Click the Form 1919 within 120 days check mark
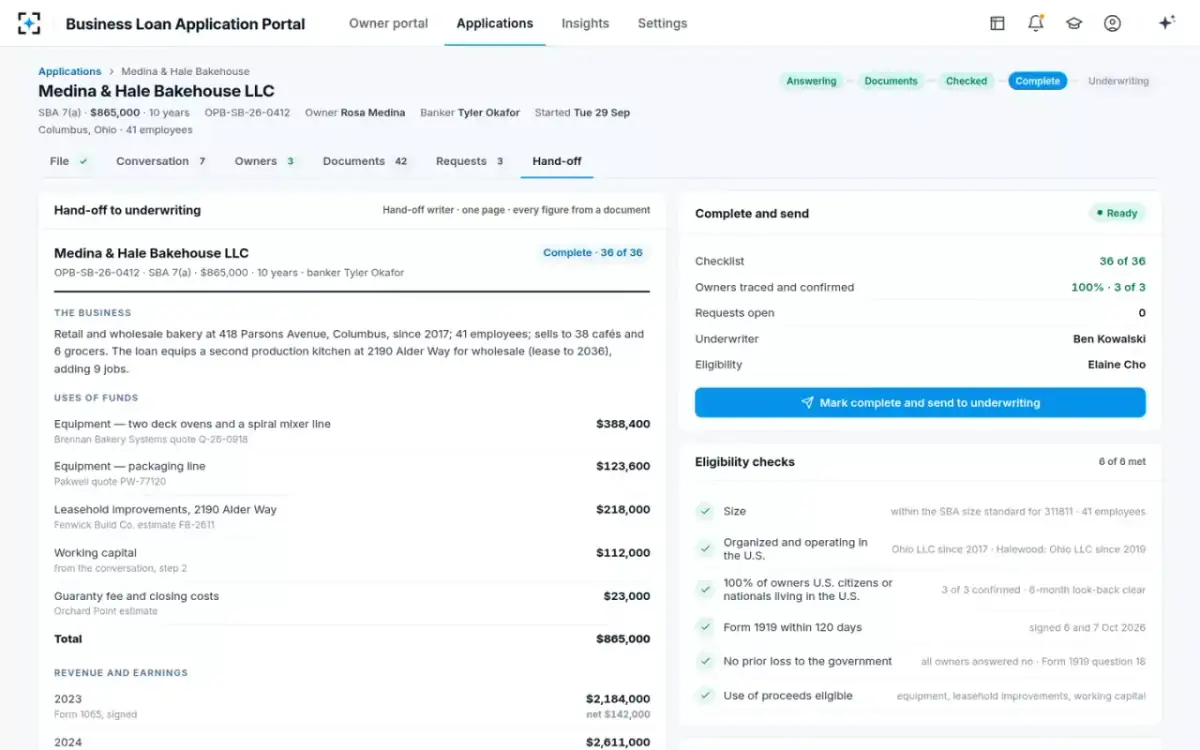The width and height of the screenshot is (1200, 750). (705, 627)
